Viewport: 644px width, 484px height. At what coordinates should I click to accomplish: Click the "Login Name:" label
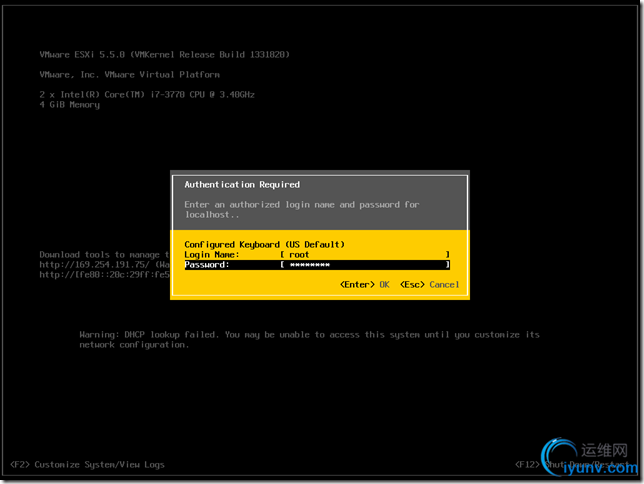pyautogui.click(x=212, y=255)
